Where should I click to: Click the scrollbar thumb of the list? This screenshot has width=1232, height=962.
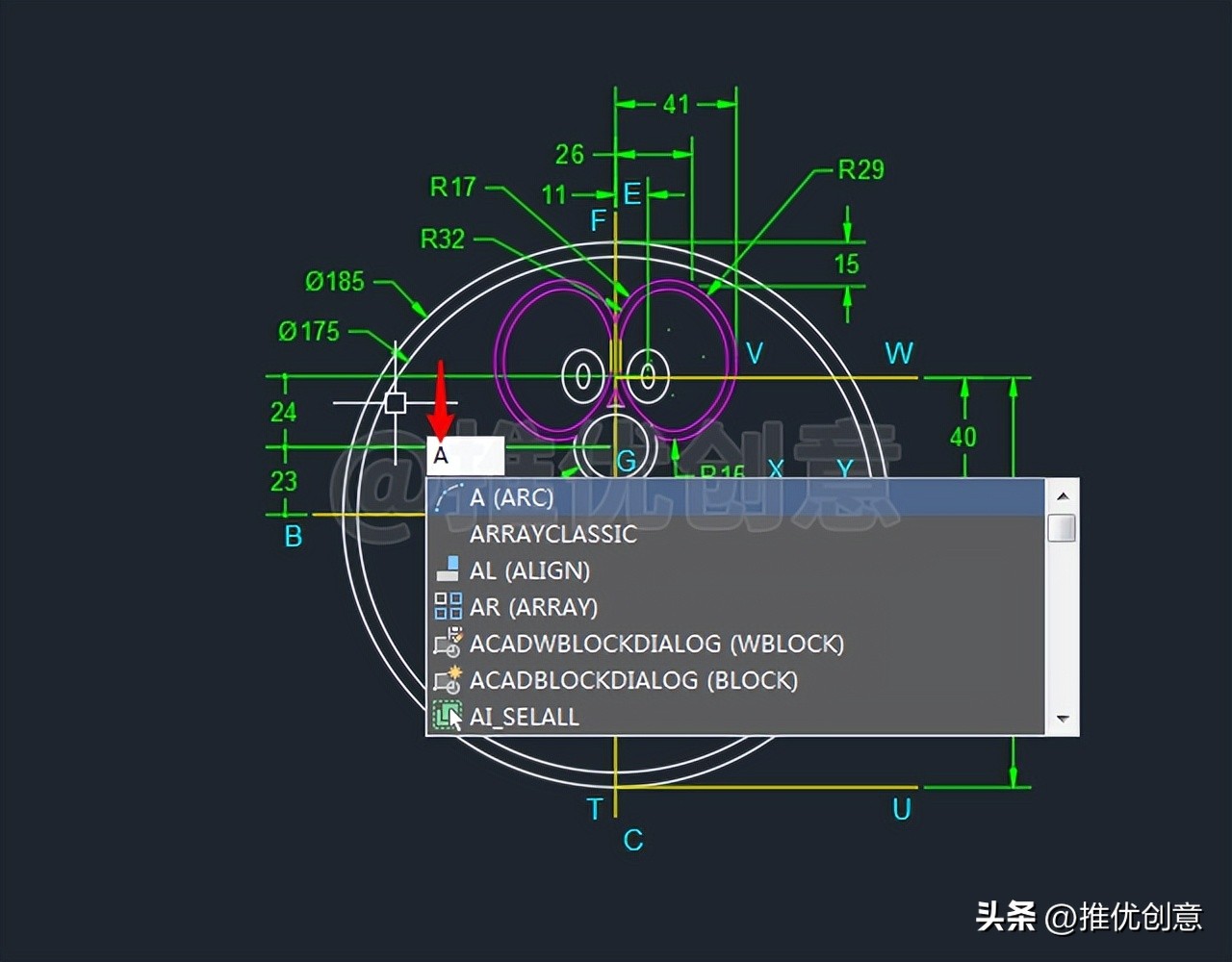1063,528
